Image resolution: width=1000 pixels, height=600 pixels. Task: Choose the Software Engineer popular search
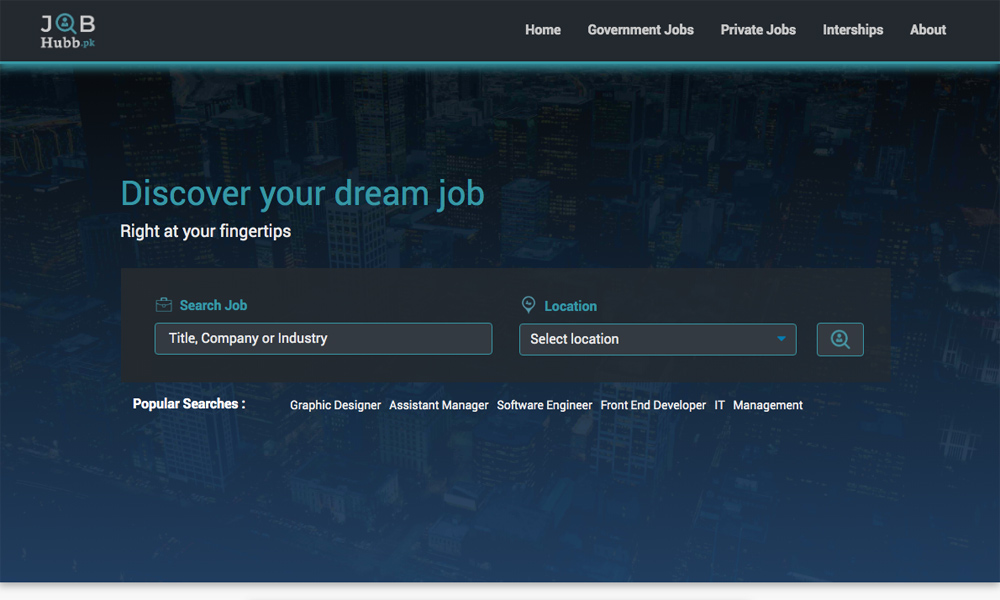pyautogui.click(x=545, y=405)
